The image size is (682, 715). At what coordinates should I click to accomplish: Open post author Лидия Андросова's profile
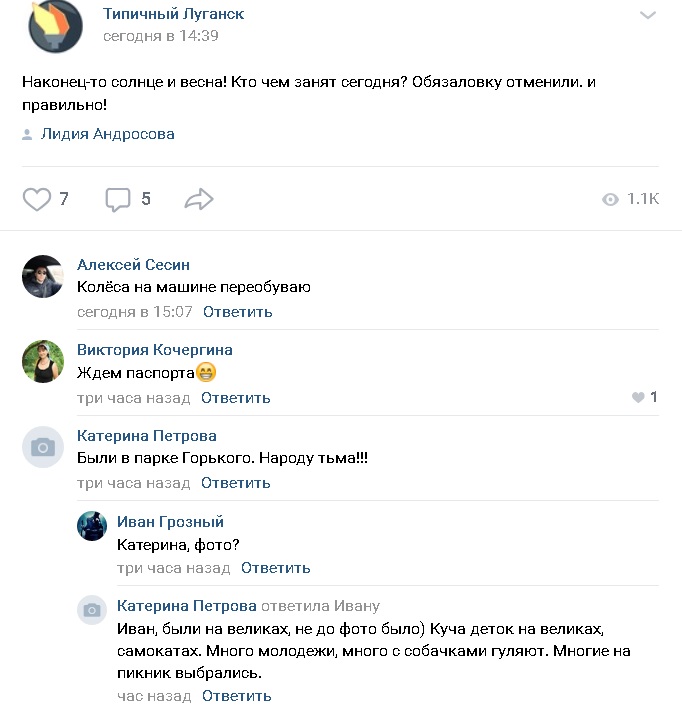tap(108, 134)
